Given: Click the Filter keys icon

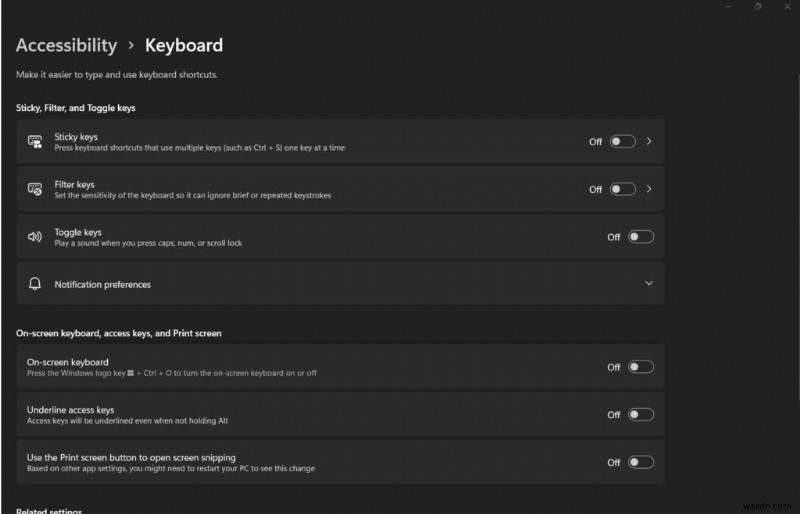Looking at the screenshot, I should coord(35,189).
